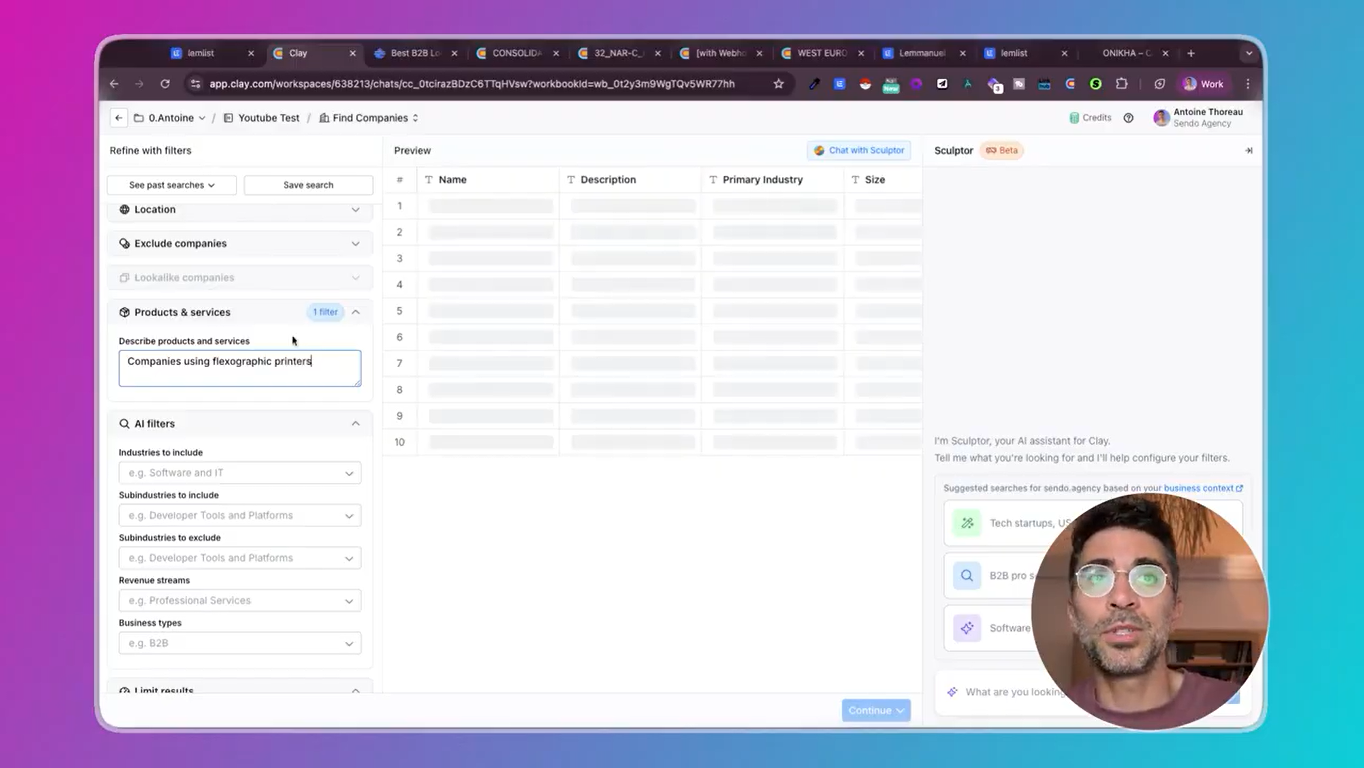1364x768 pixels.
Task: Click the Products & services cube icon
Action: [x=124, y=312]
